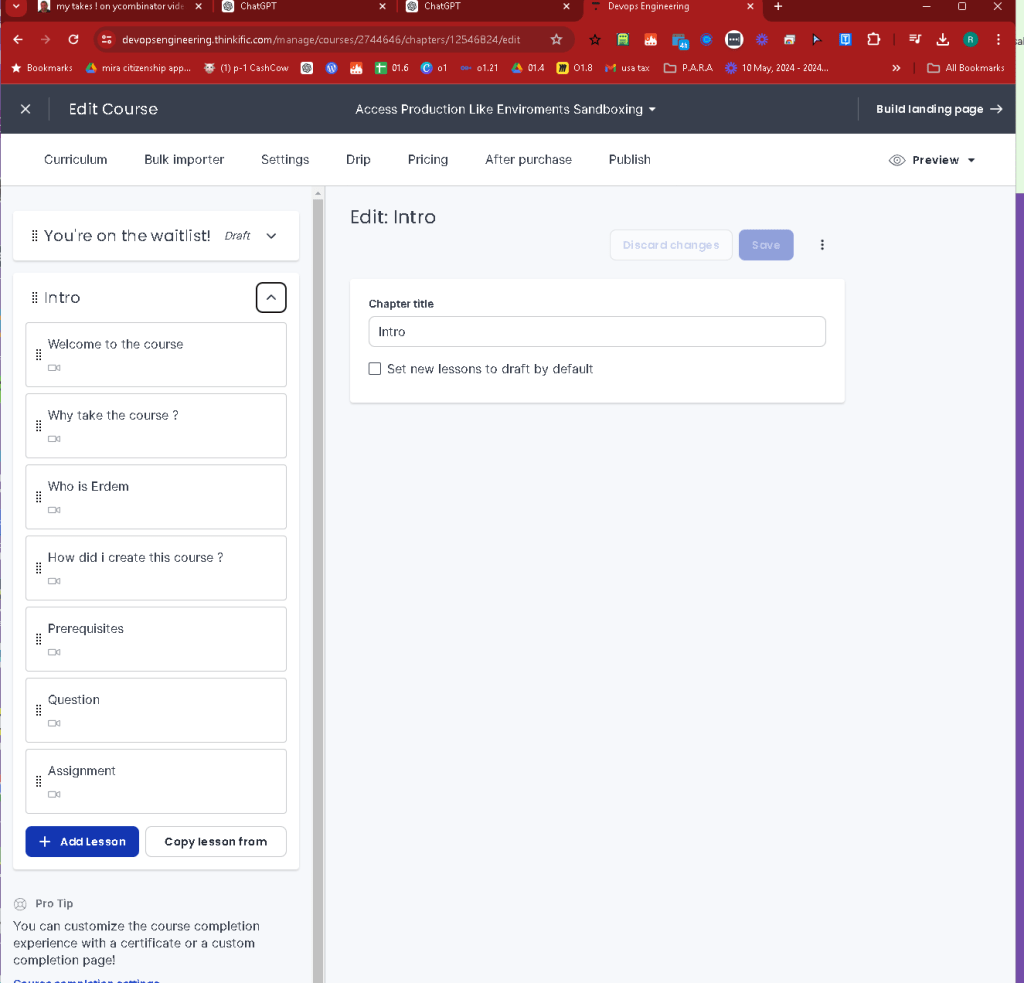1024x983 pixels.
Task: Select the Drip tab
Action: click(358, 159)
